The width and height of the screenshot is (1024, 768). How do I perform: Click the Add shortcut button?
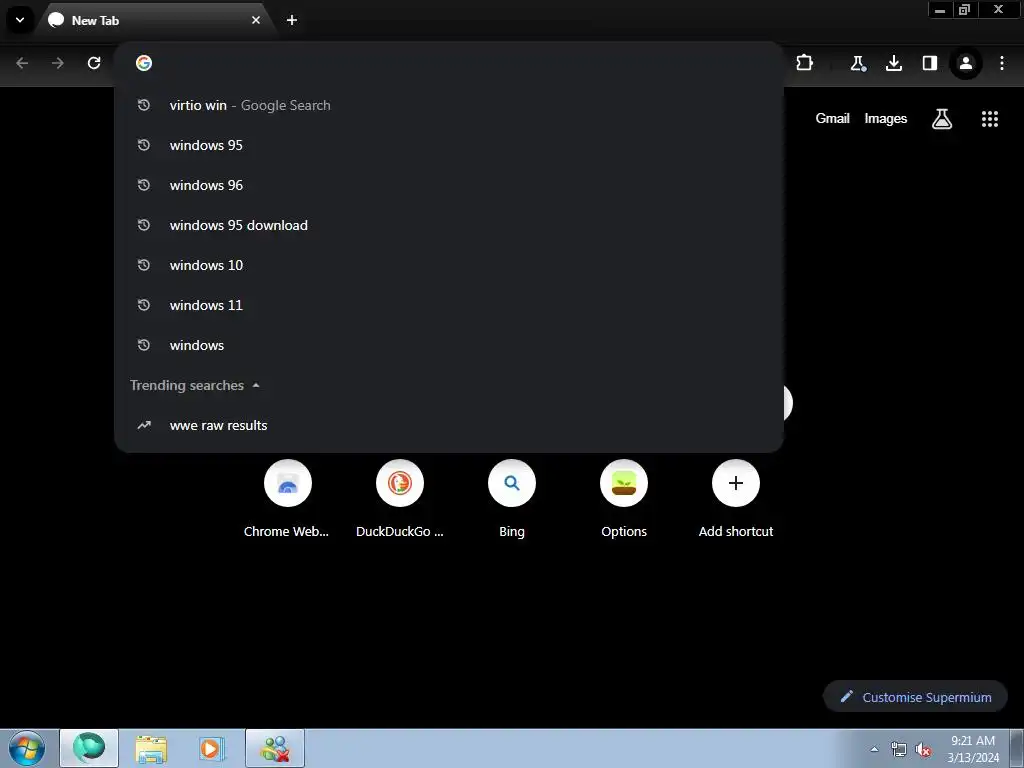(735, 500)
